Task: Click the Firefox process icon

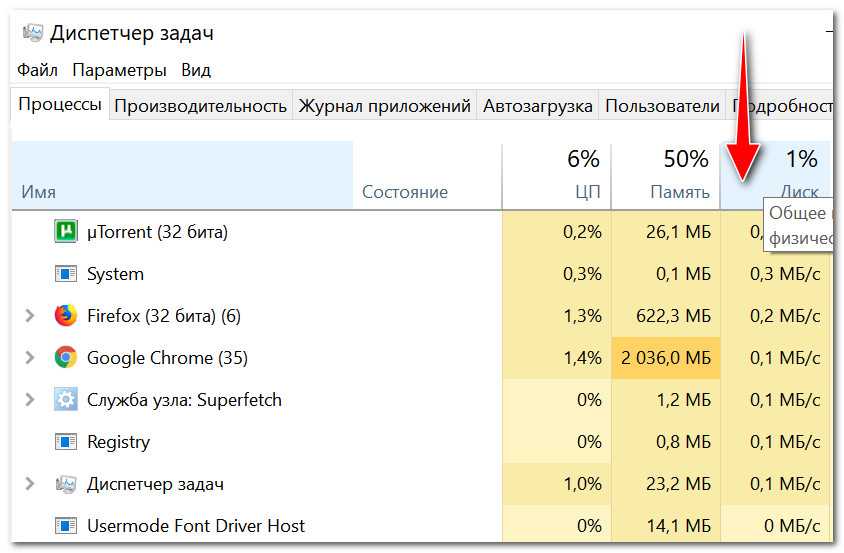Action: [65, 316]
